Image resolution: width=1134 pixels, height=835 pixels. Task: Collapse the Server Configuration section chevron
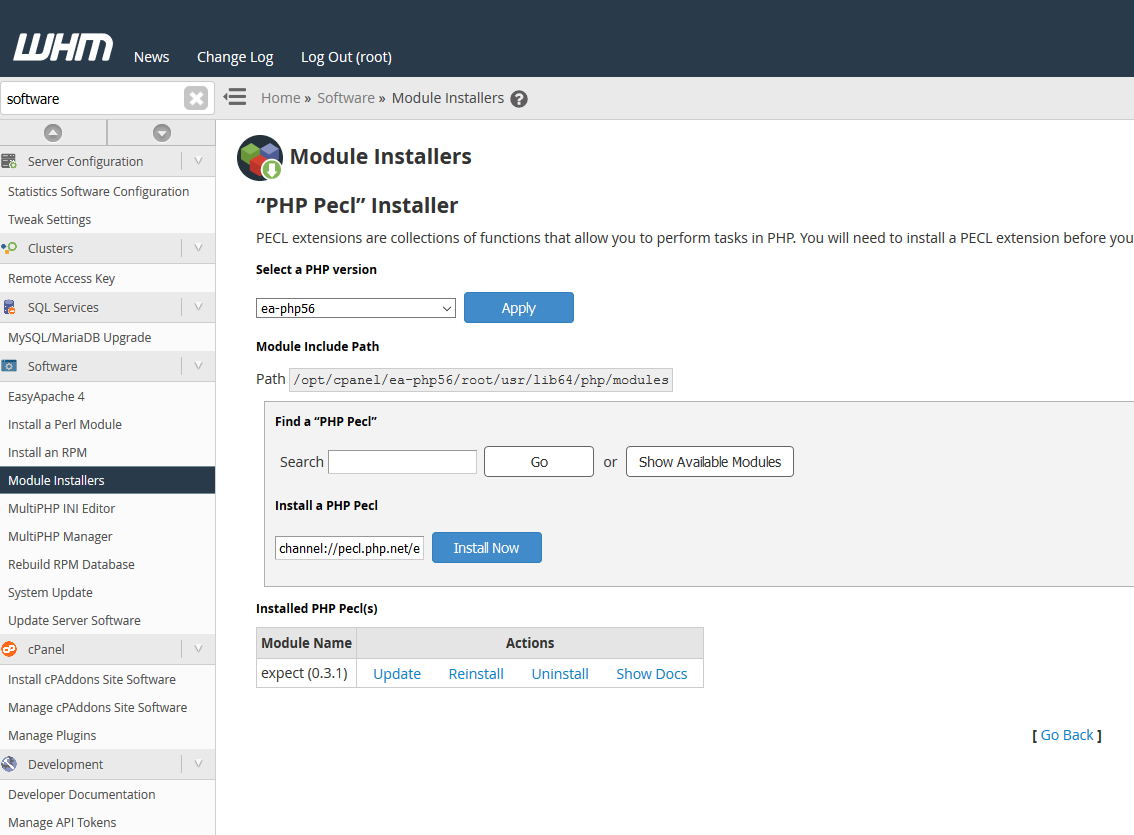click(x=198, y=161)
